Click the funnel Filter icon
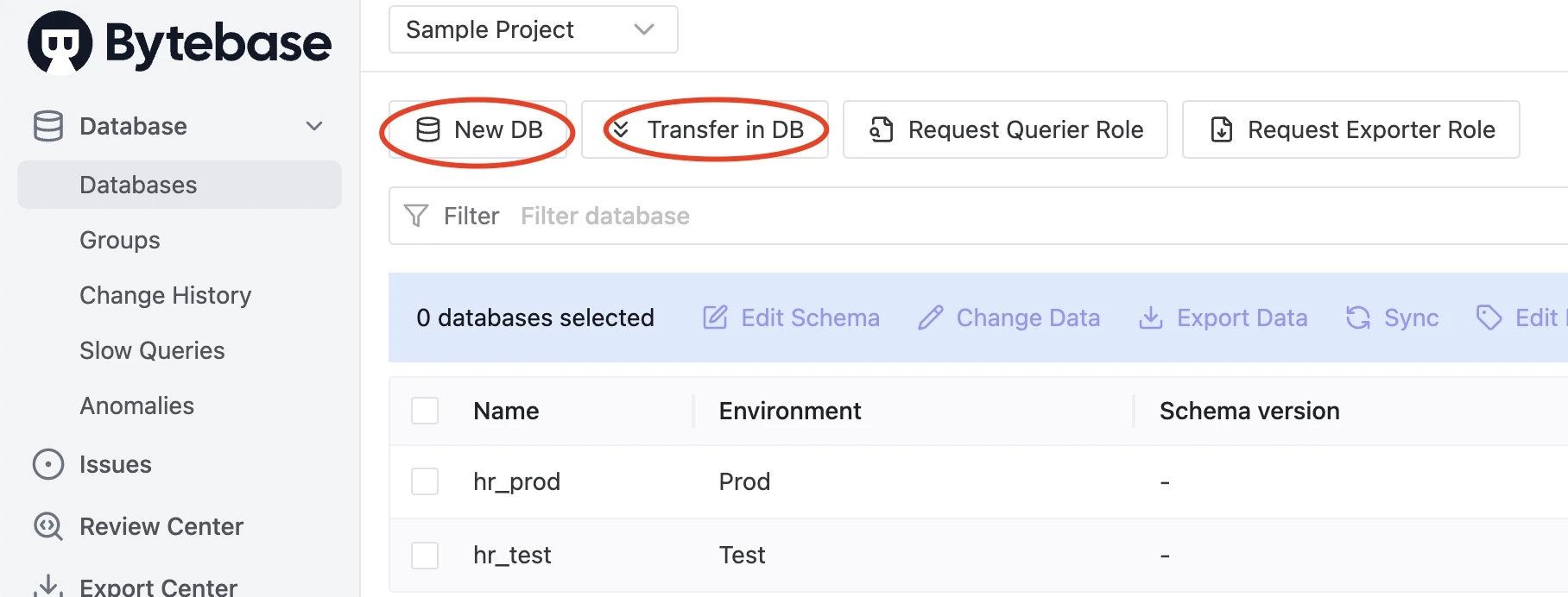This screenshot has width=1568, height=597. (x=416, y=216)
